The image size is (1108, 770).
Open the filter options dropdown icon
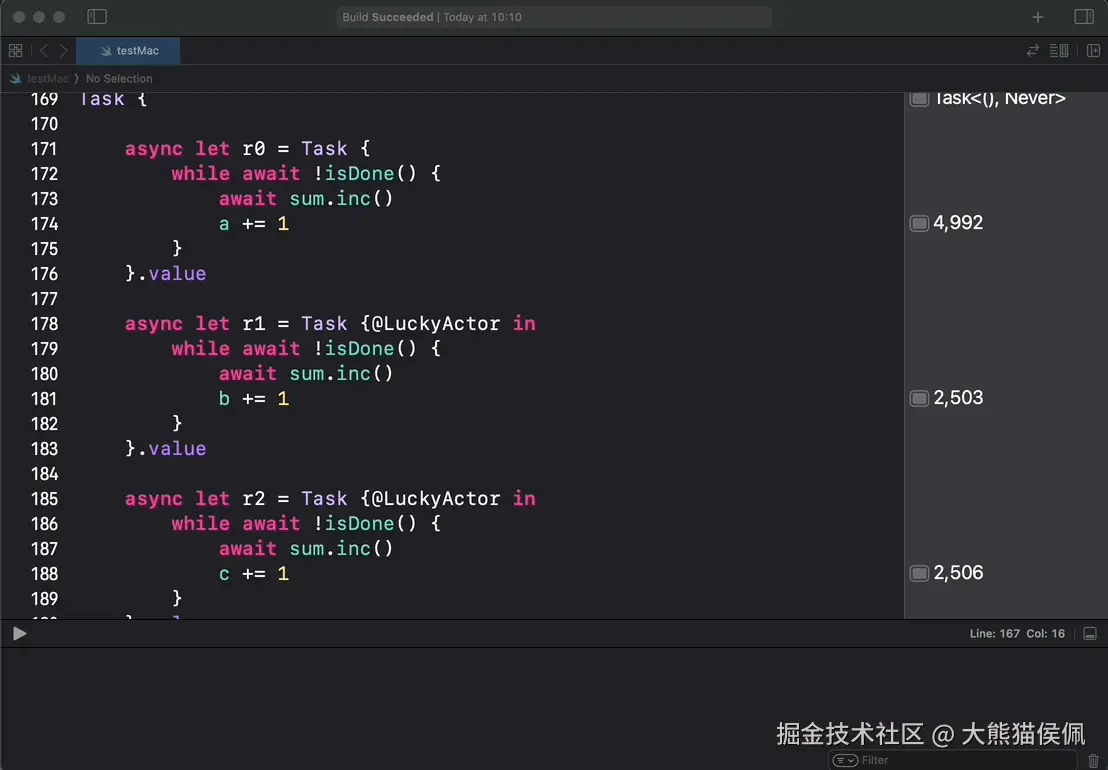845,760
